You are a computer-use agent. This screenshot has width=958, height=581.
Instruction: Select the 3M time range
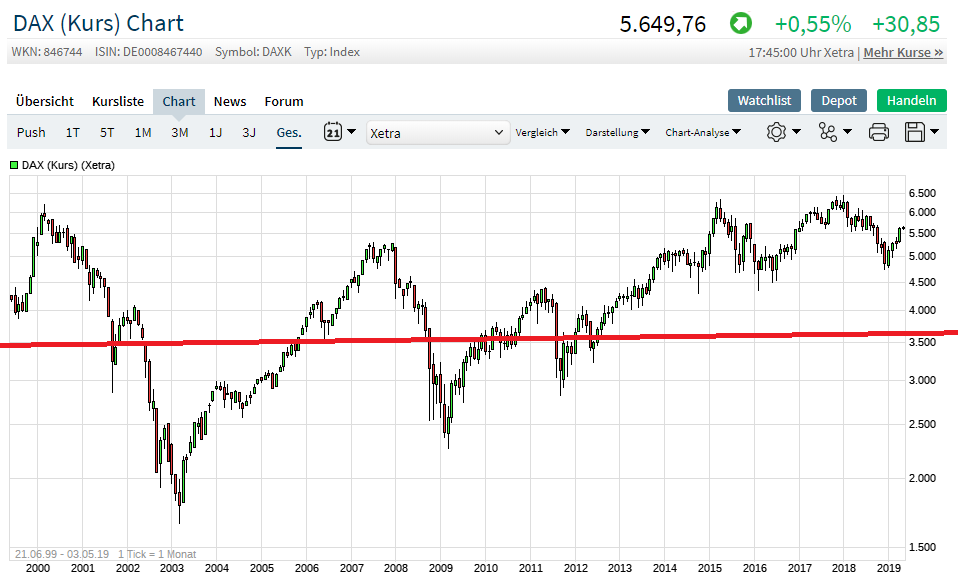180,132
